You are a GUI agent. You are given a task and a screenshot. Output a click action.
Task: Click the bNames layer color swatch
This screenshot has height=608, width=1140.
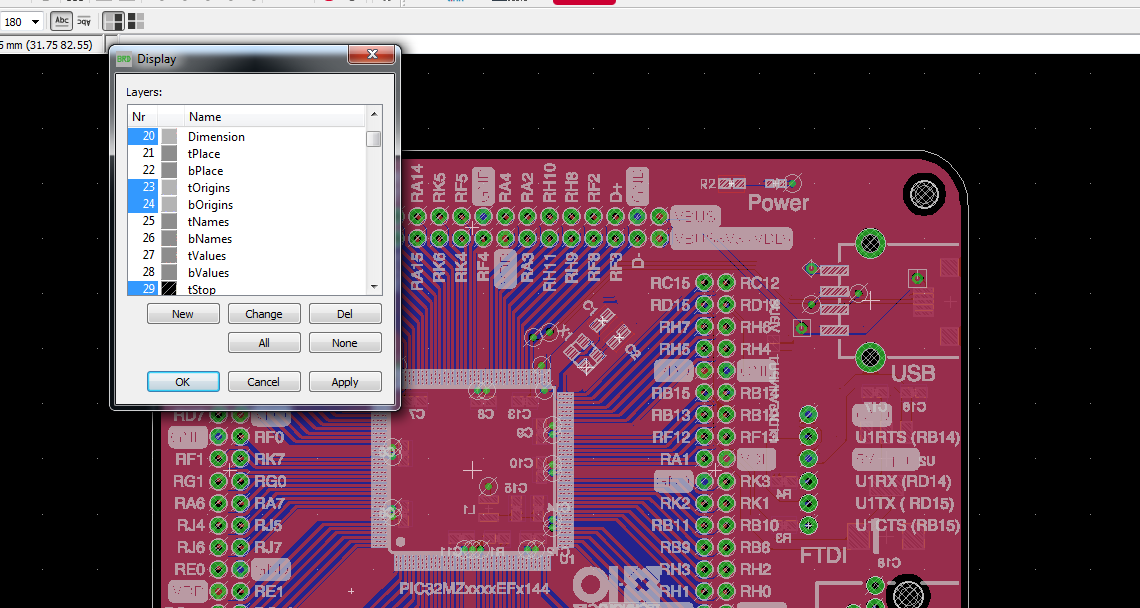pos(169,239)
